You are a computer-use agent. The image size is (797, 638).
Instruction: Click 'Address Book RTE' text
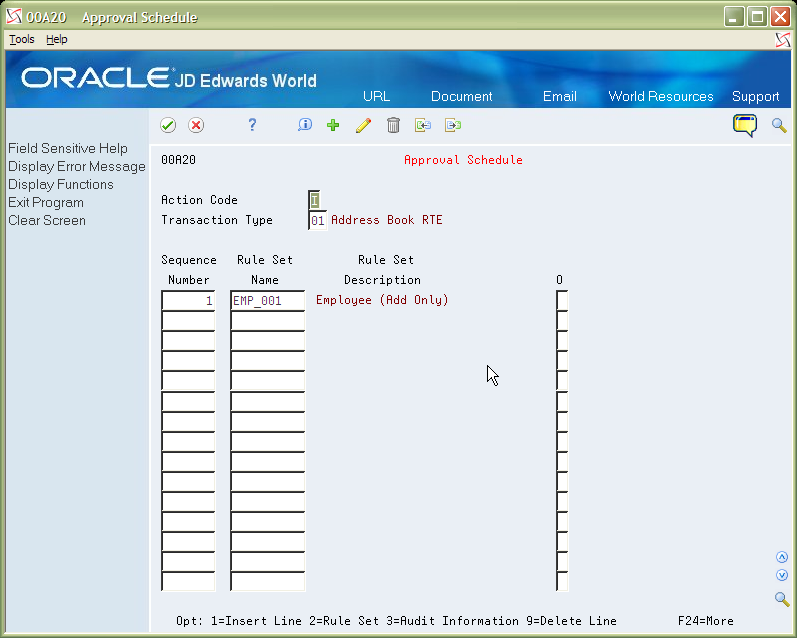[x=387, y=220]
